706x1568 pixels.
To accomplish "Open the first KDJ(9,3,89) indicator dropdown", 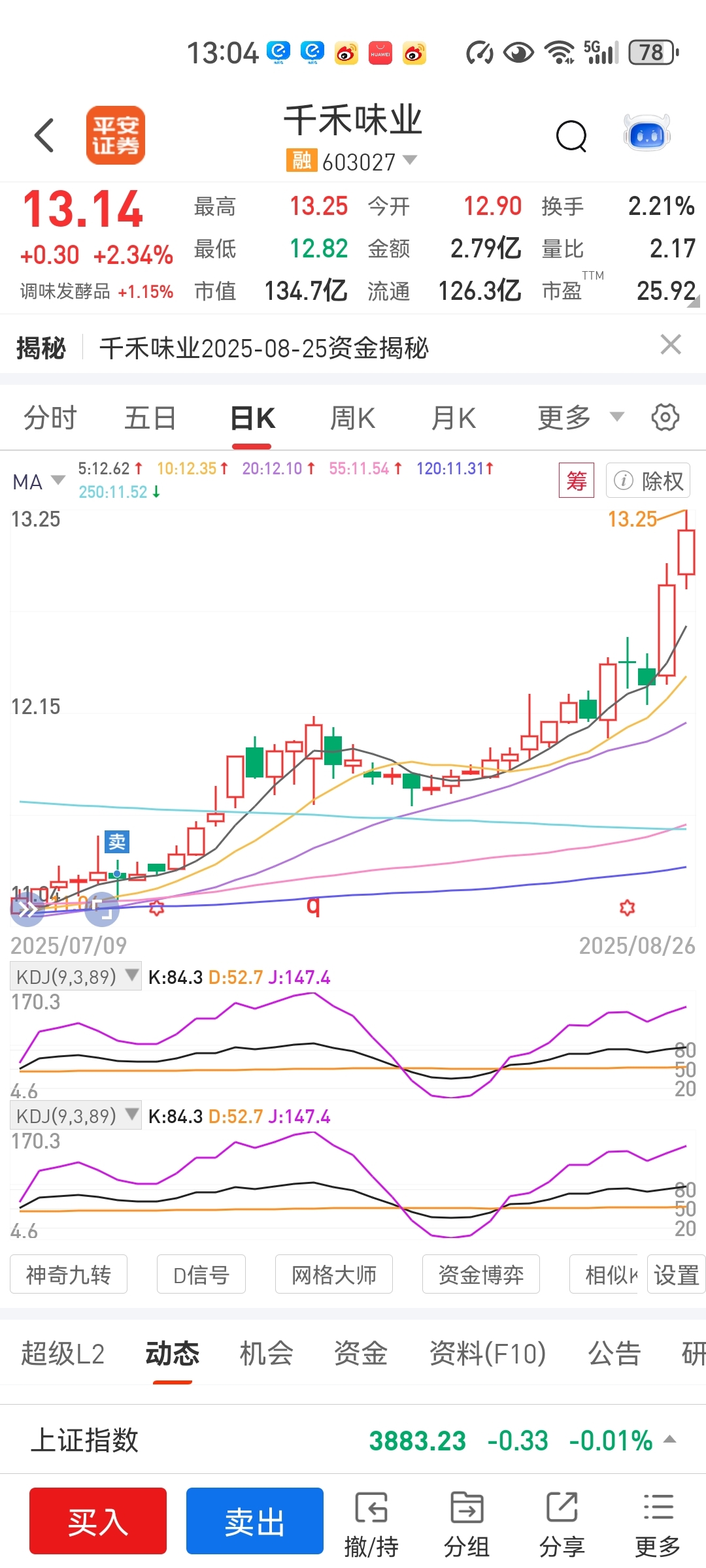I will [76, 977].
